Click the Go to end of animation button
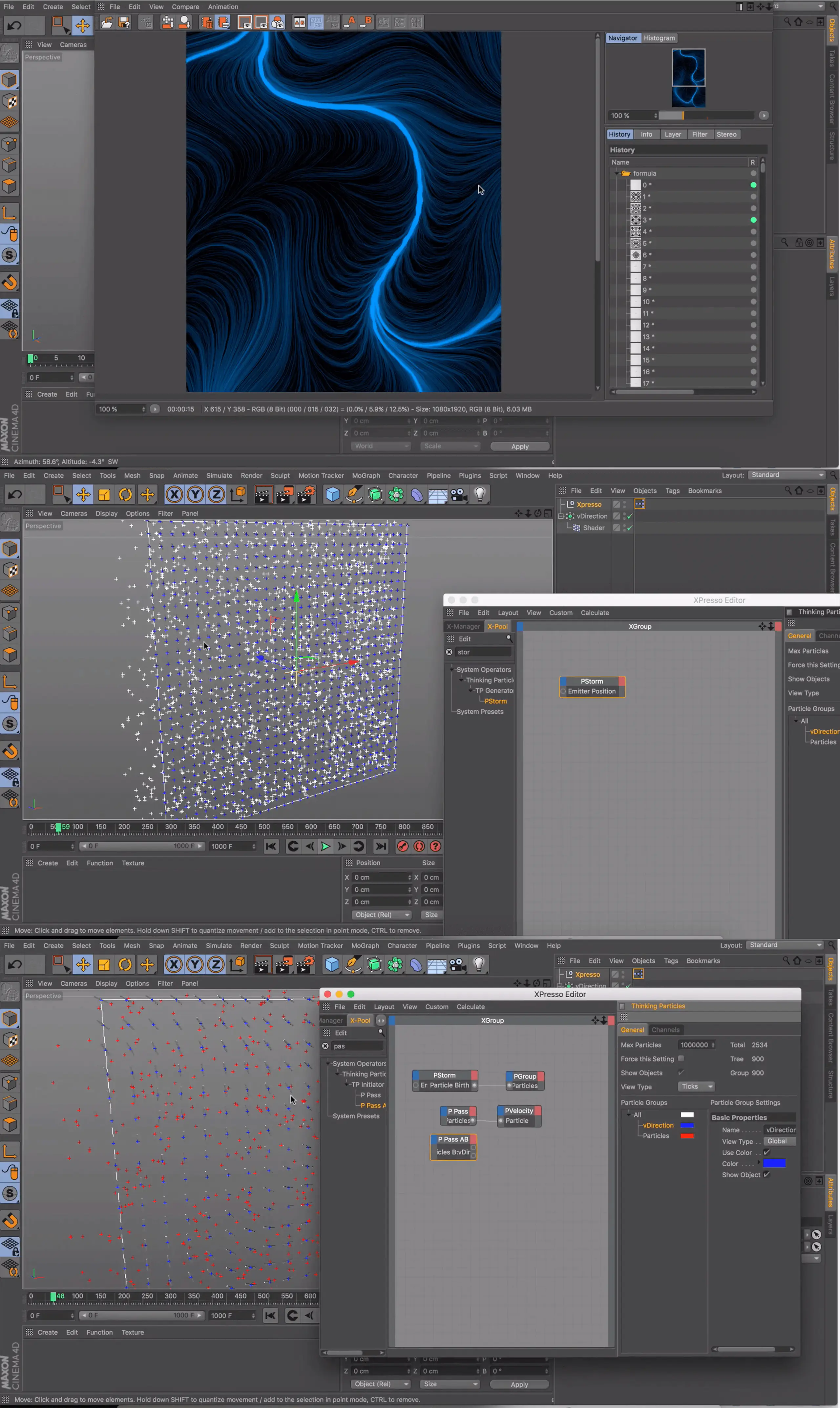This screenshot has width=840, height=1408. (x=381, y=846)
